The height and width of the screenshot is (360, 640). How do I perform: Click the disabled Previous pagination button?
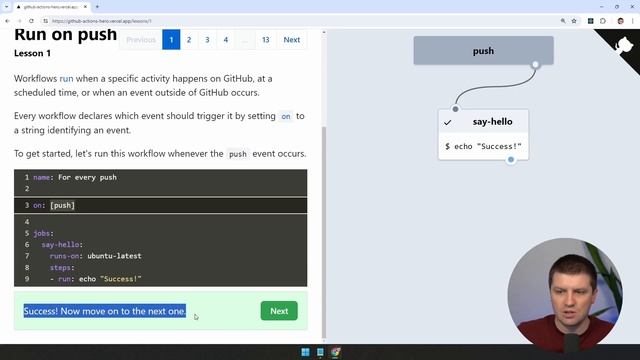coord(141,40)
